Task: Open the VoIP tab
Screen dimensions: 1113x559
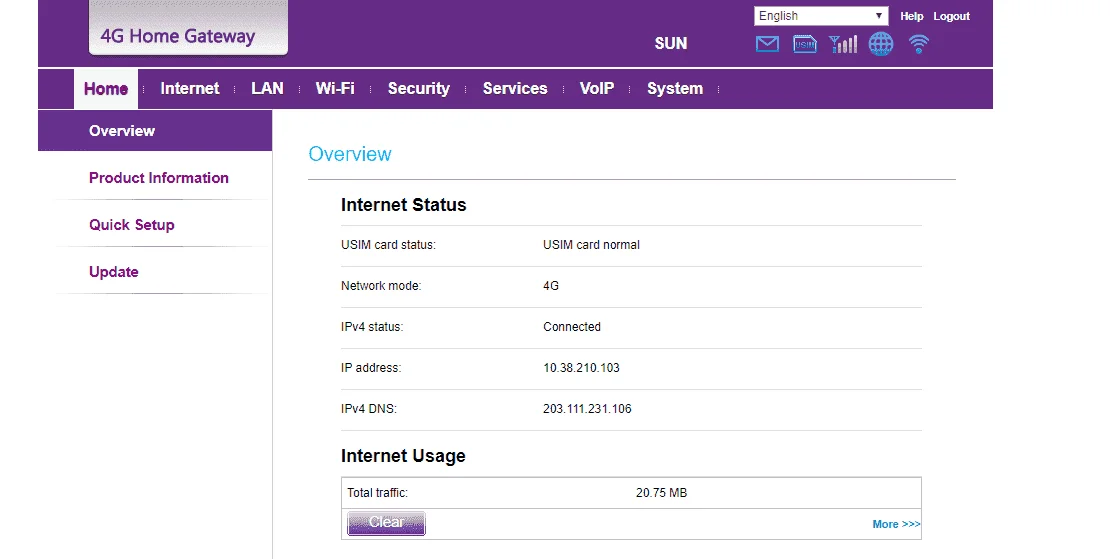Action: tap(597, 89)
